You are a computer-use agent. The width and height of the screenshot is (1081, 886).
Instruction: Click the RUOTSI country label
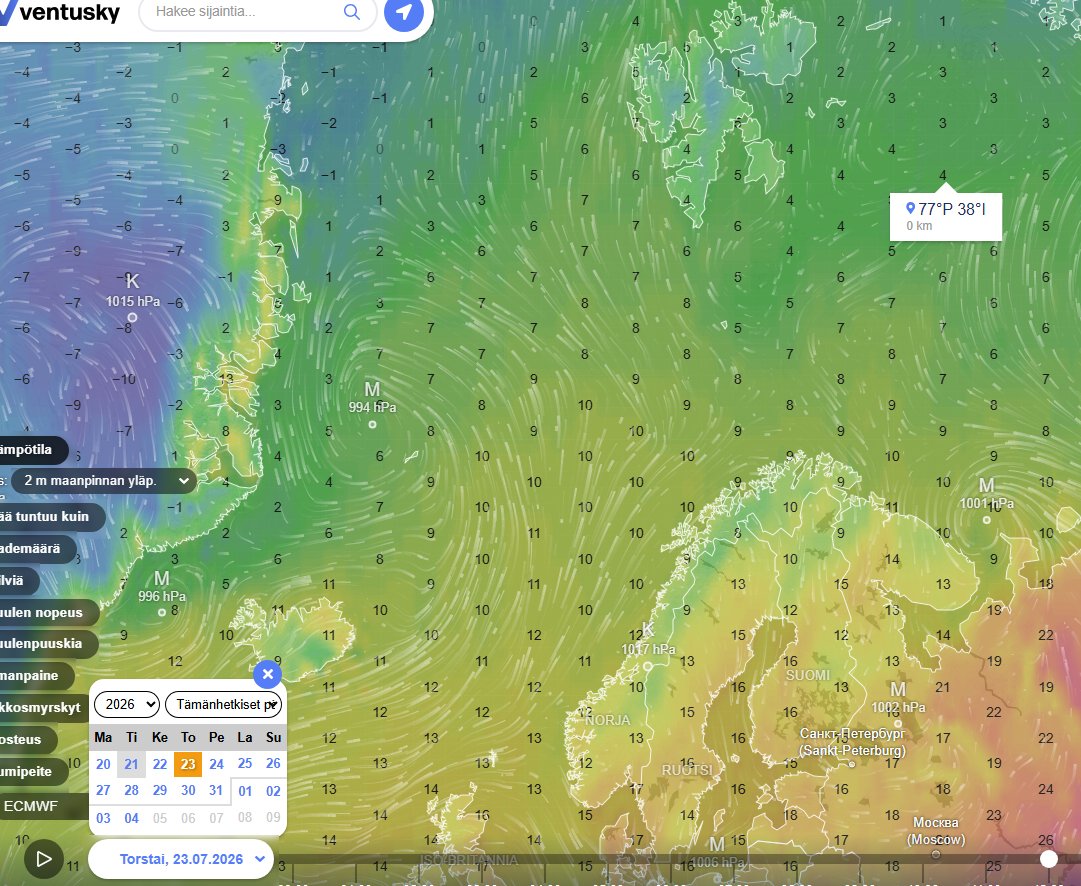tap(687, 770)
